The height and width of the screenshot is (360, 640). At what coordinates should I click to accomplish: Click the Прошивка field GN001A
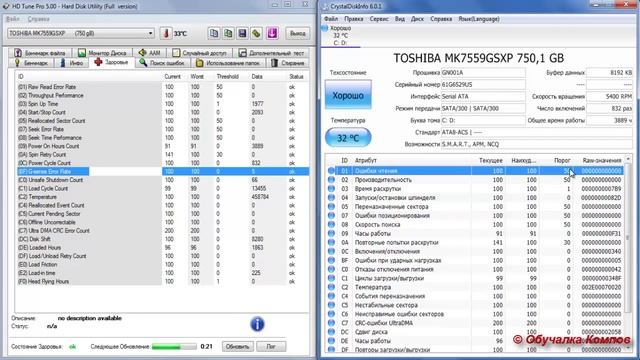[483, 73]
